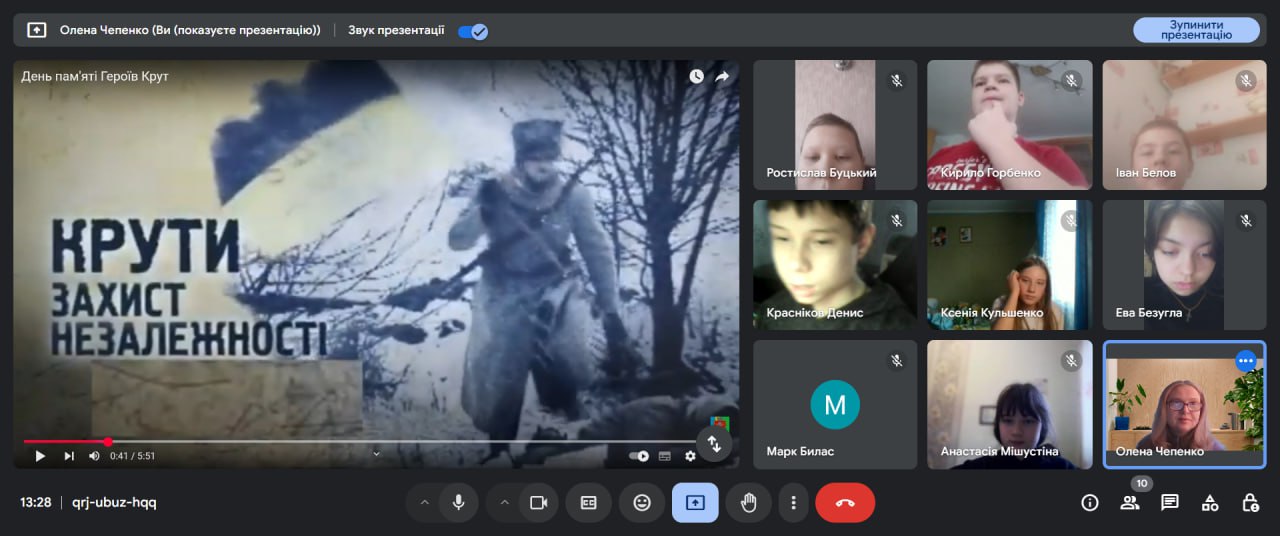
Task: Open host controls lock icon
Action: 1250,503
